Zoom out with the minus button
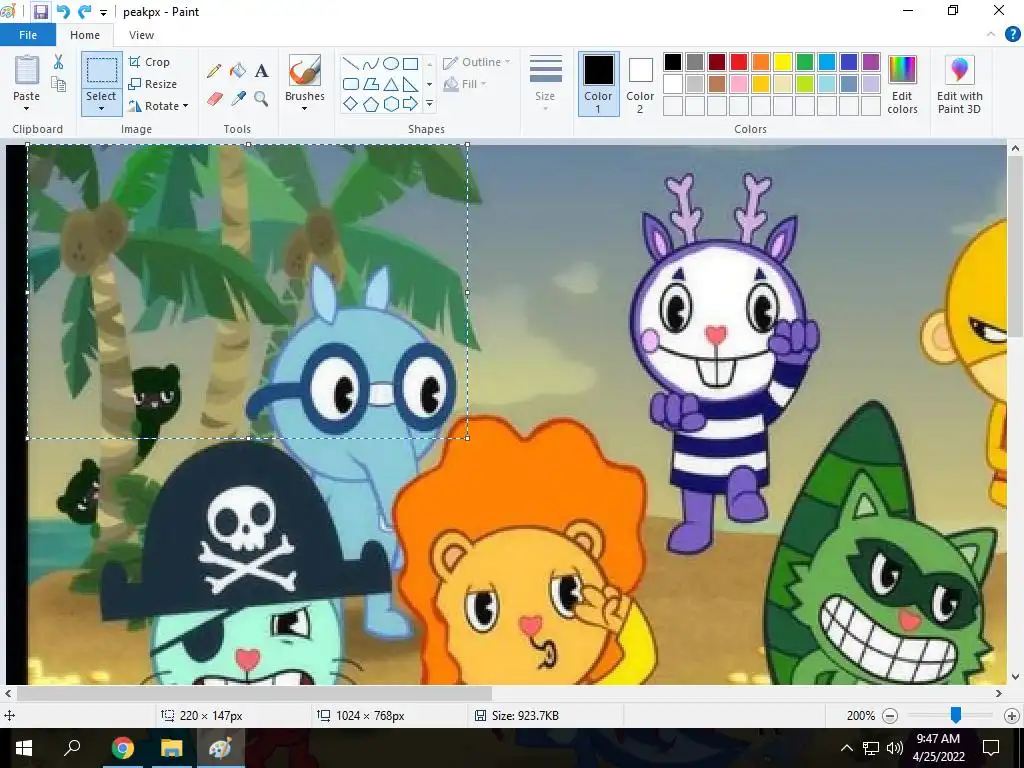Screen dimensions: 1024x768 (889, 716)
